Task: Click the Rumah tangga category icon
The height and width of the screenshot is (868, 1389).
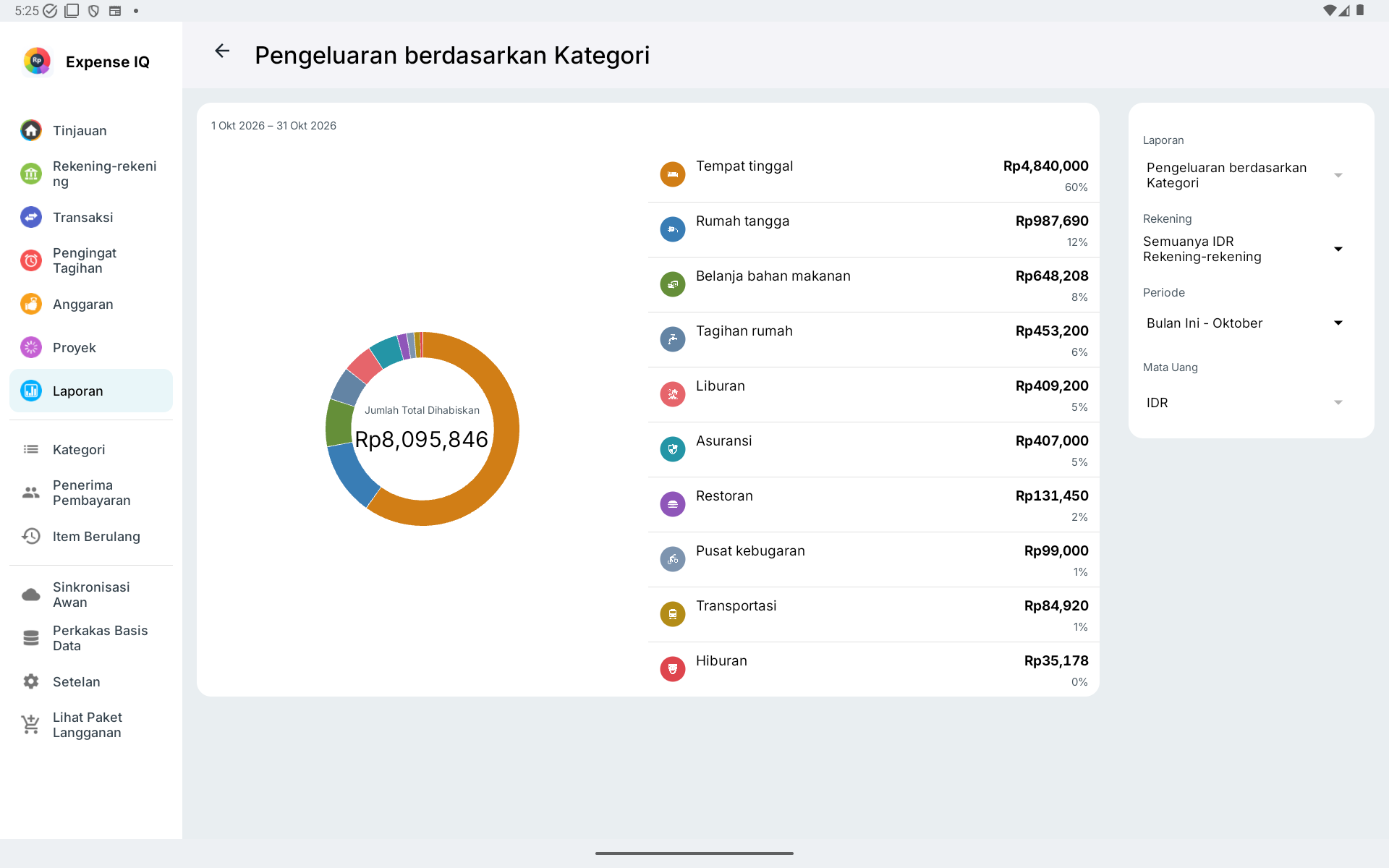Action: click(x=673, y=229)
